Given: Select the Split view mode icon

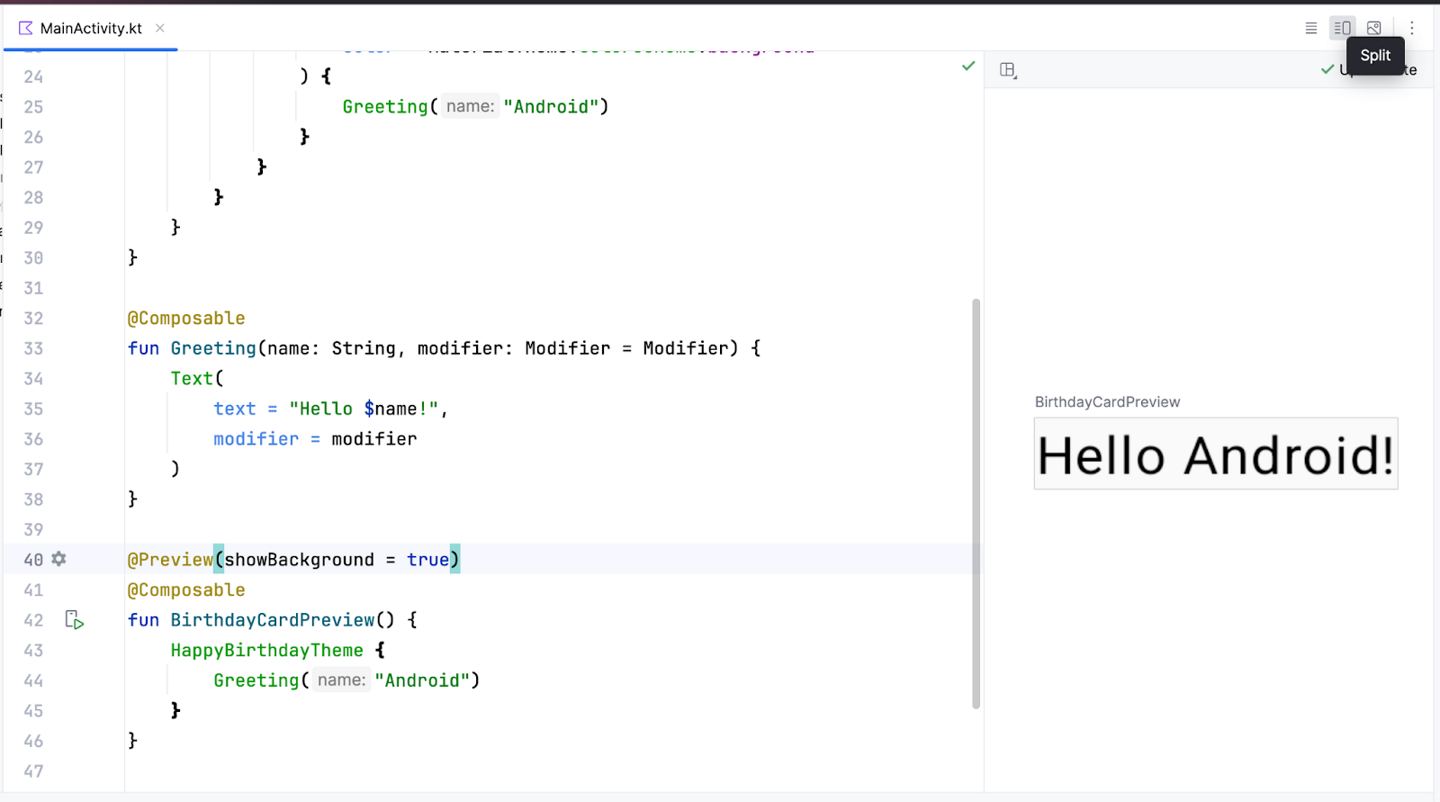Looking at the screenshot, I should tap(1342, 28).
